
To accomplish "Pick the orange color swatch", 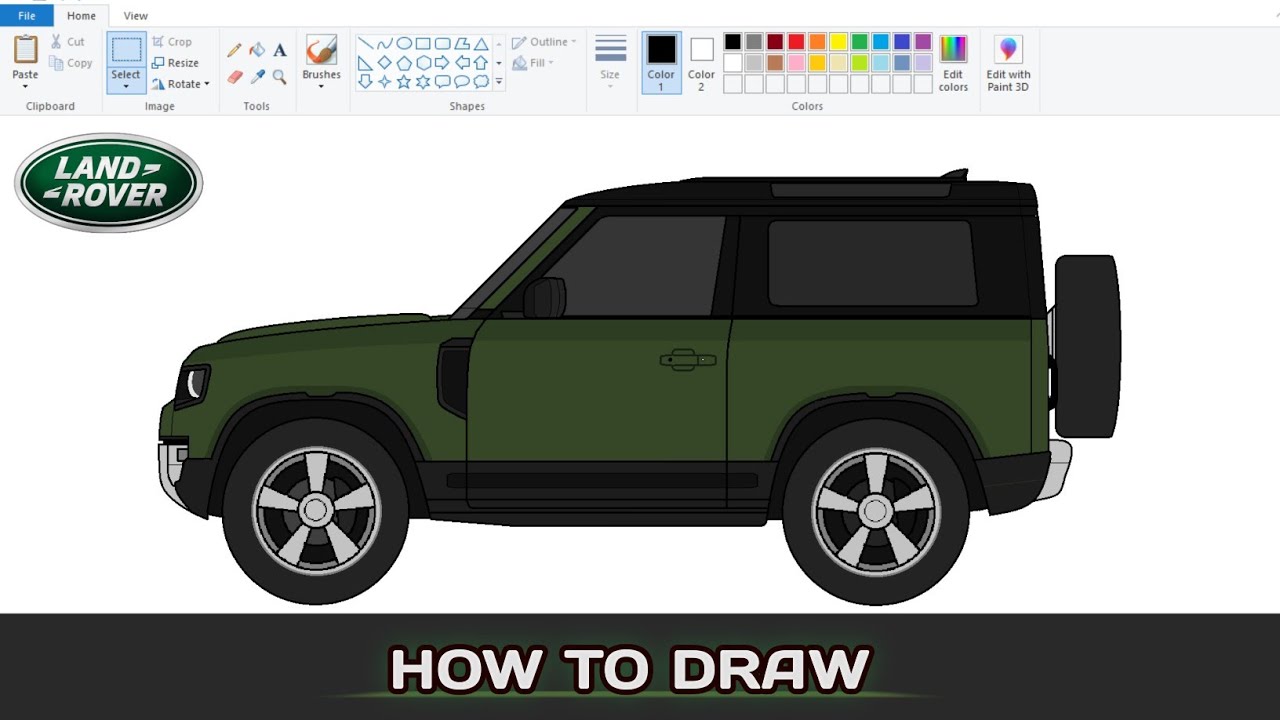I will tap(817, 42).
